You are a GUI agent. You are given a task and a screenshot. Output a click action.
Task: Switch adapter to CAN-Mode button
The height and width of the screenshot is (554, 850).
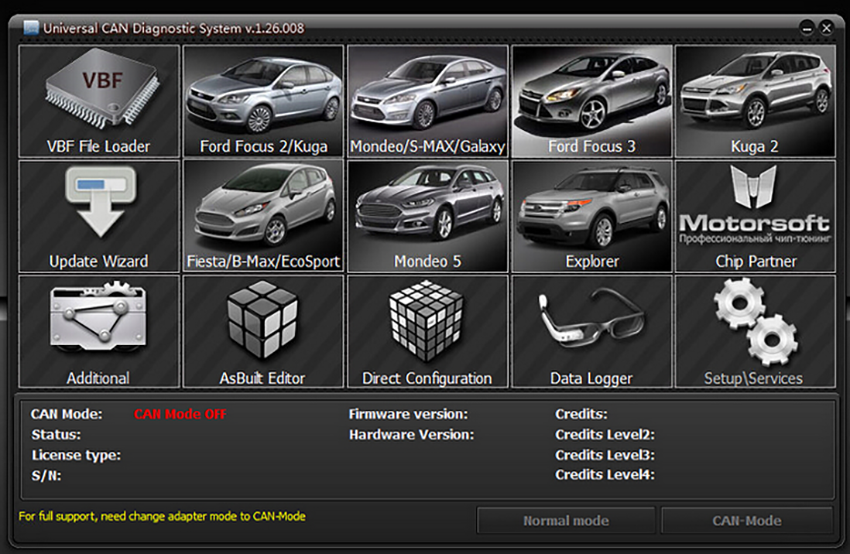[747, 521]
